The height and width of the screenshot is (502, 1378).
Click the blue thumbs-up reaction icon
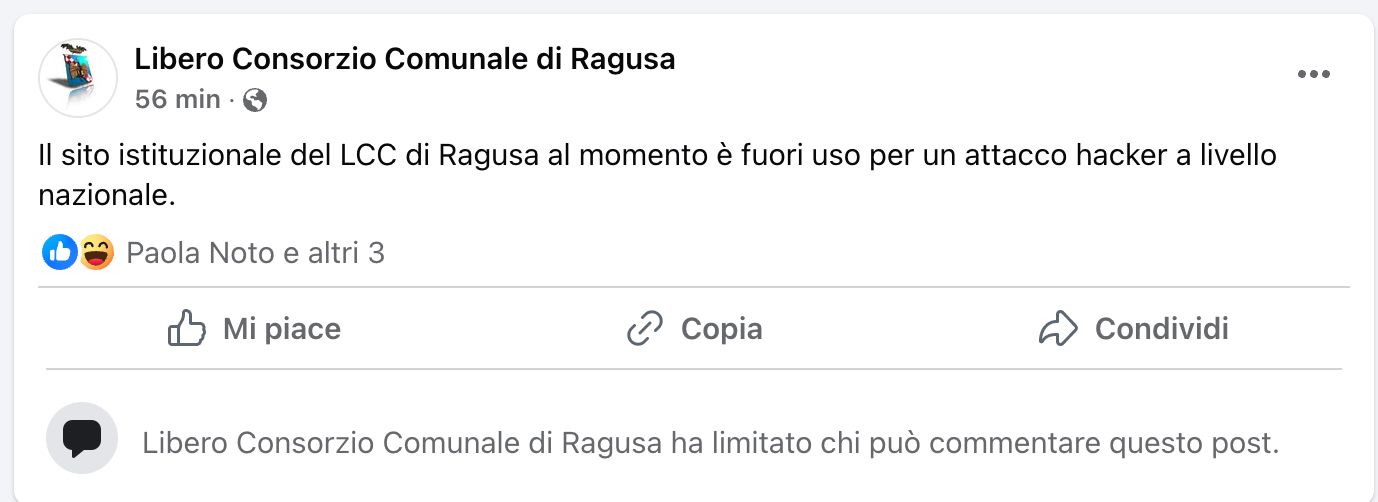click(60, 253)
